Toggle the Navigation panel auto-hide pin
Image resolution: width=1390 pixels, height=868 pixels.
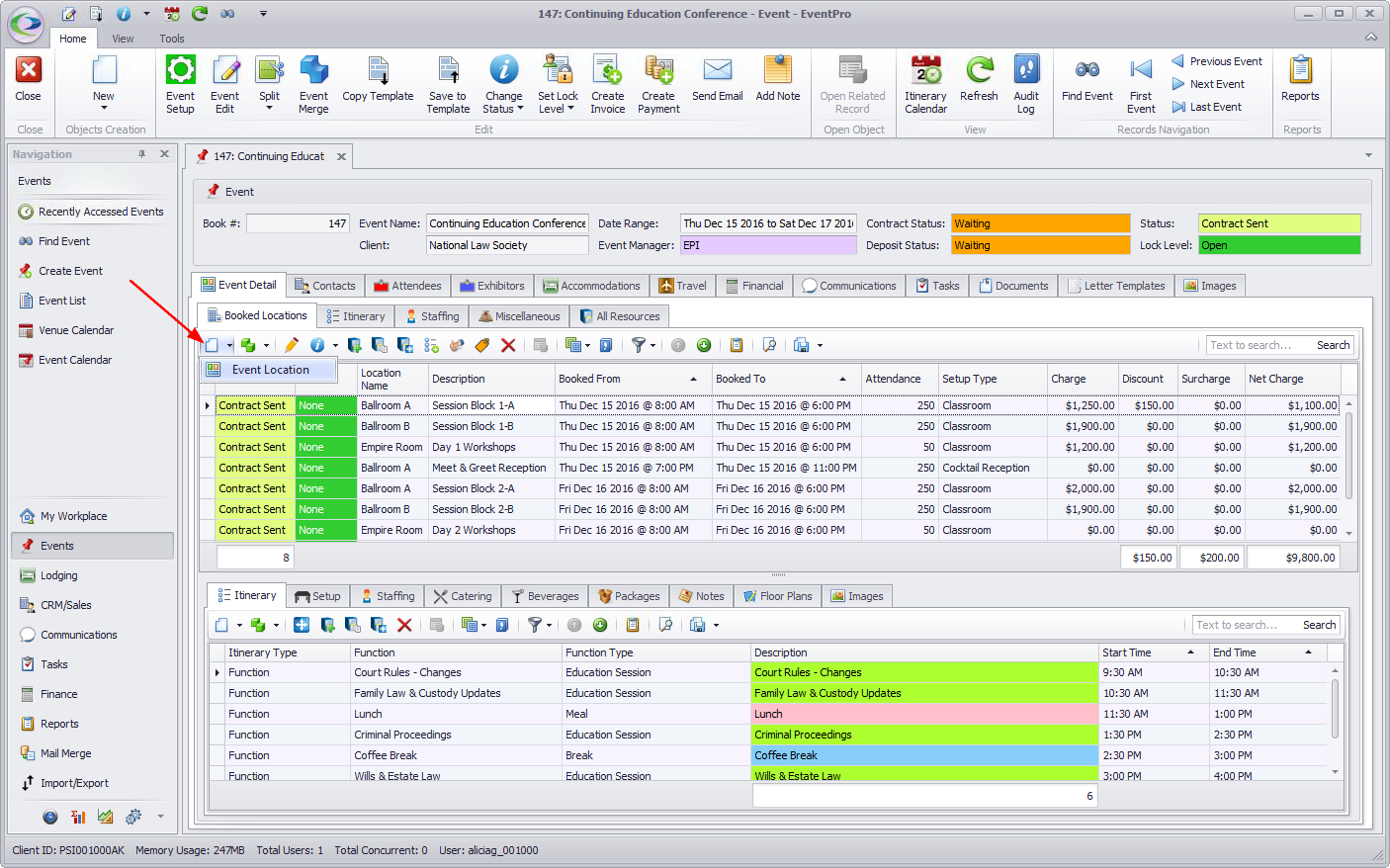pyautogui.click(x=142, y=154)
